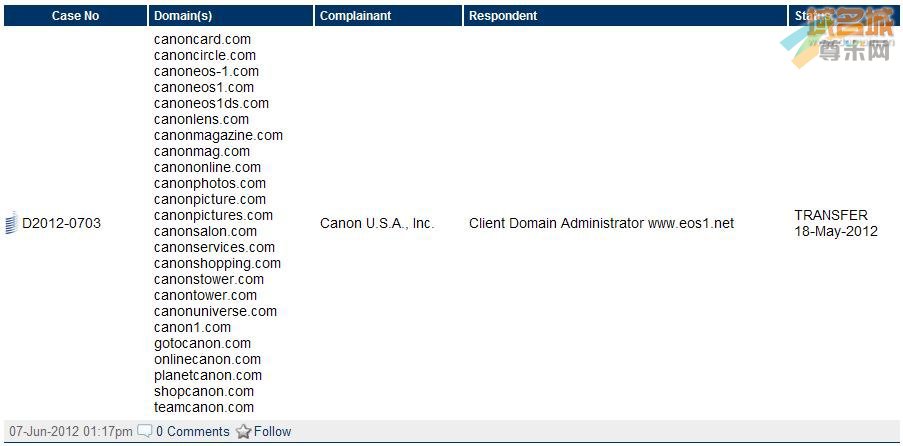Screen dimensions: 903x446
Task: Click the TRANSFER 18-May-2012 status
Action: pyautogui.click(x=836, y=223)
